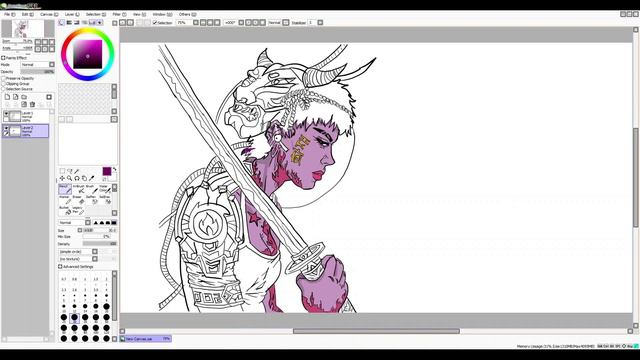Adjust the brush Density slider
640x360 pixels.
100,244
